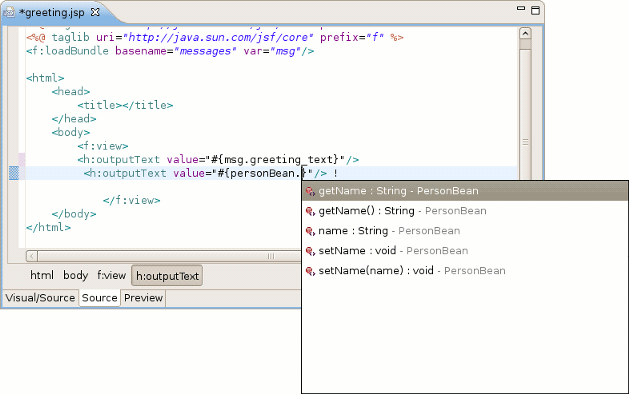Select the f:view breadcrumb

click(111, 275)
